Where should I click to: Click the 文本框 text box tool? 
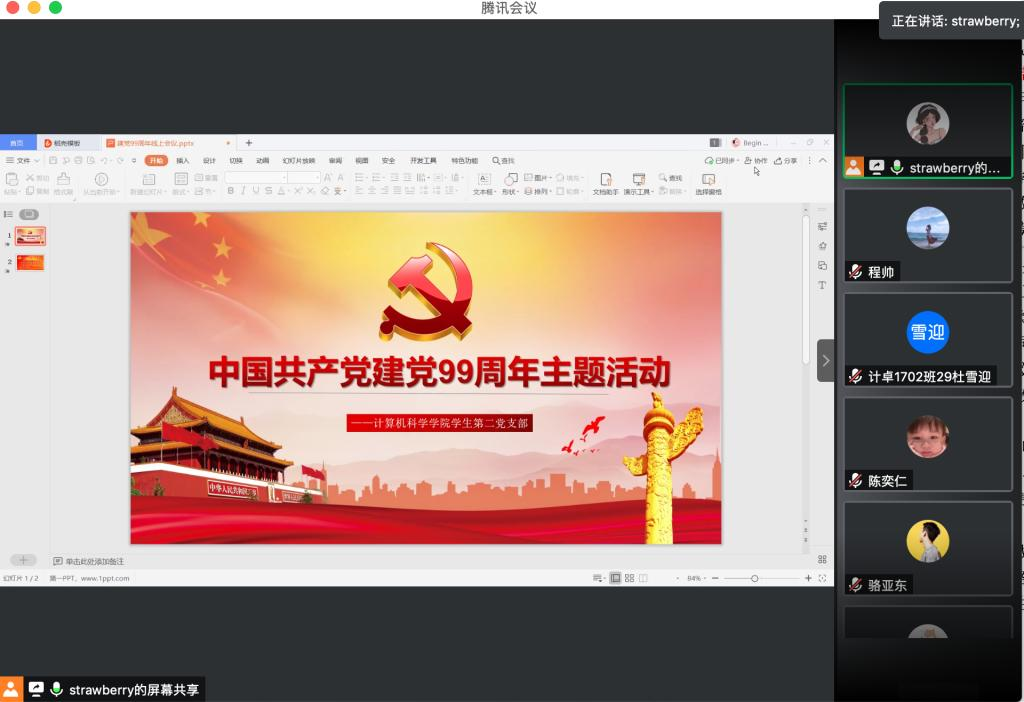[484, 180]
